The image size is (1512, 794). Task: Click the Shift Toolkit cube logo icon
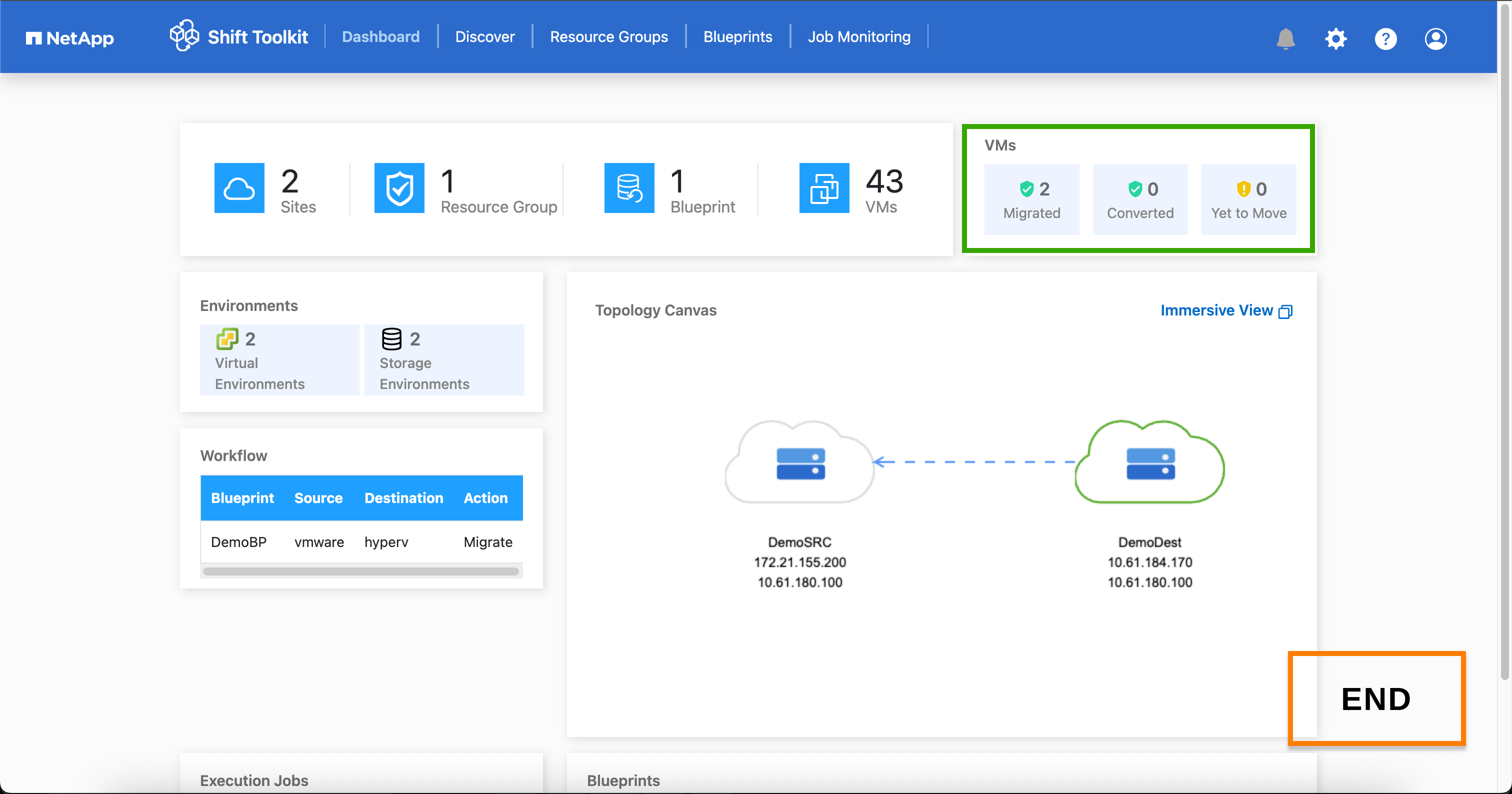point(184,36)
